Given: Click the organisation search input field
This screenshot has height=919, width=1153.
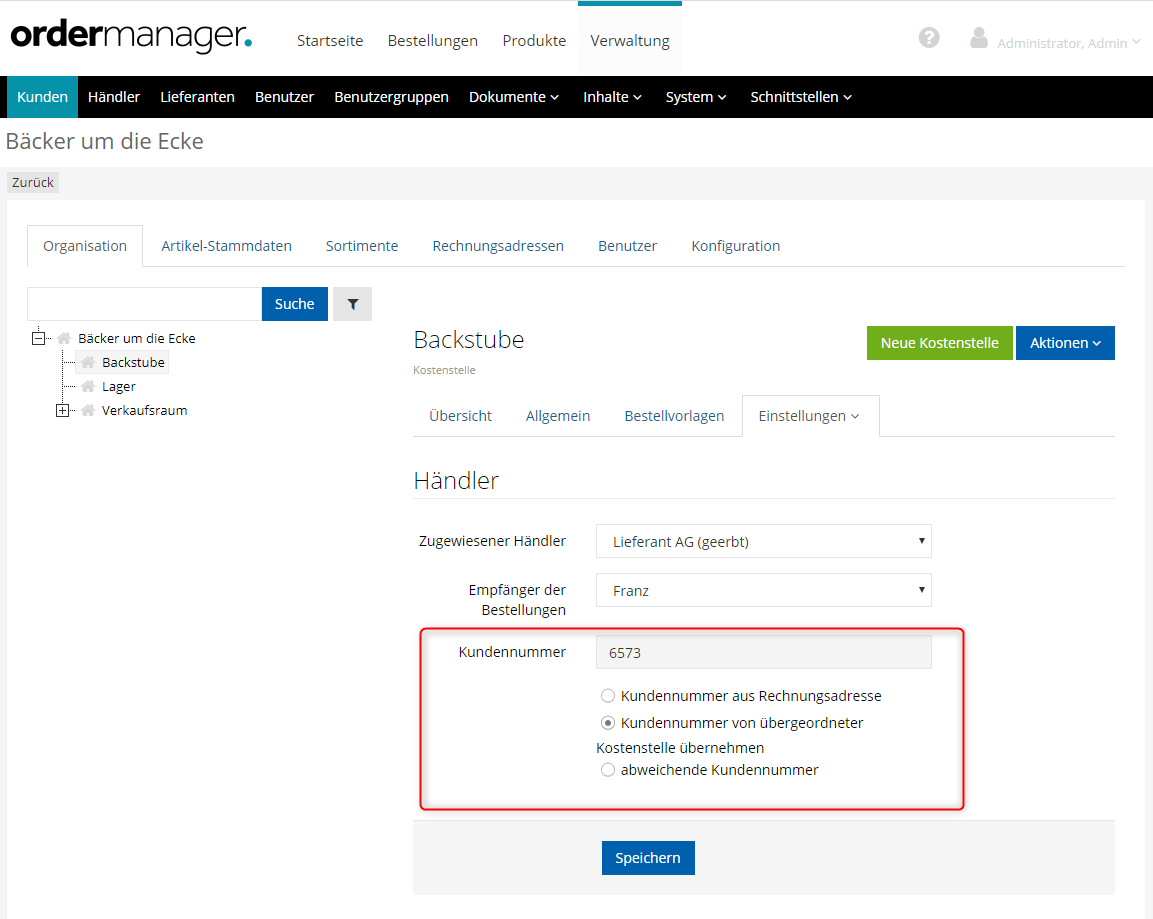Looking at the screenshot, I should [x=144, y=304].
